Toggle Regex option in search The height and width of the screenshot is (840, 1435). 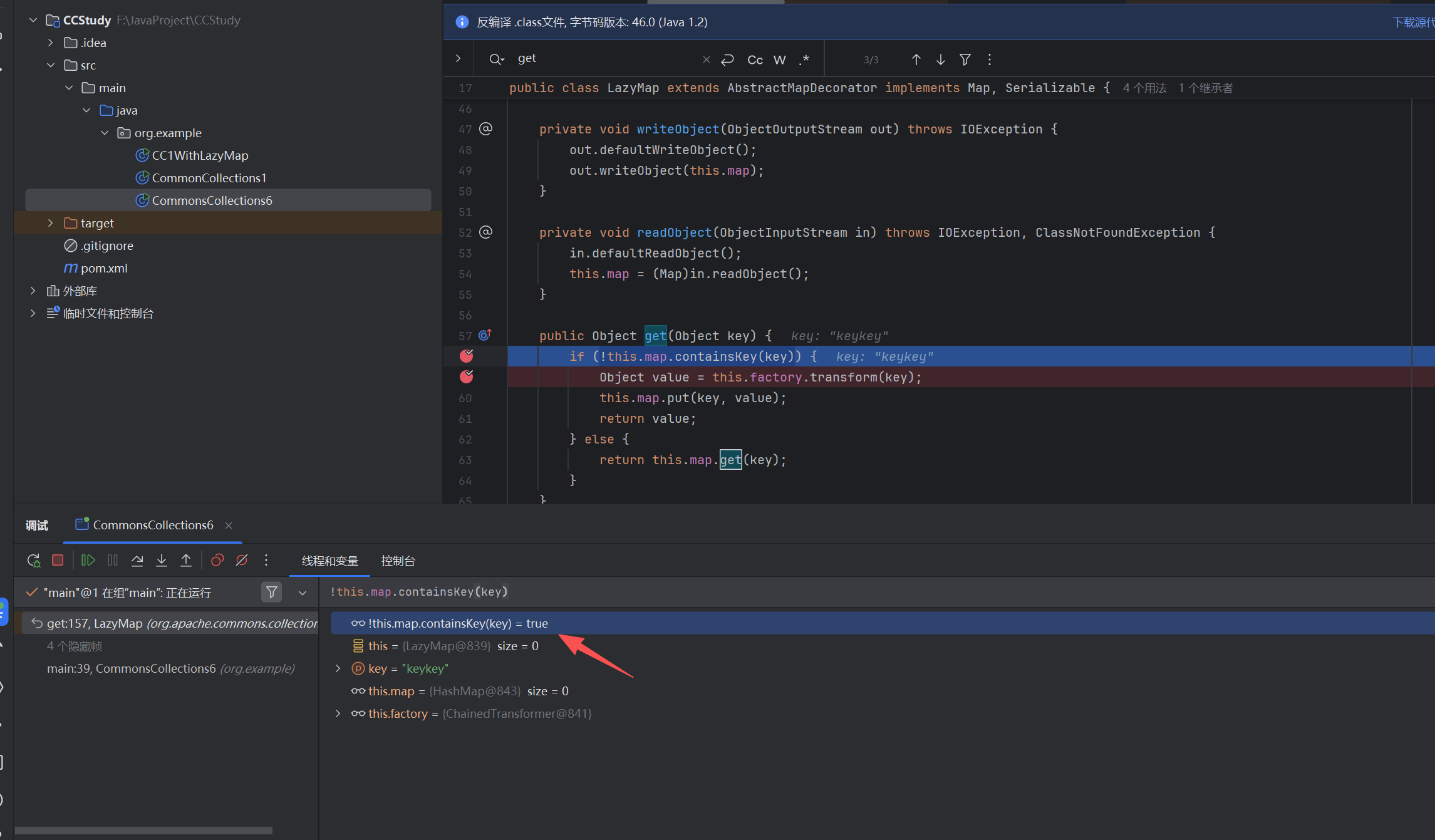coord(804,60)
